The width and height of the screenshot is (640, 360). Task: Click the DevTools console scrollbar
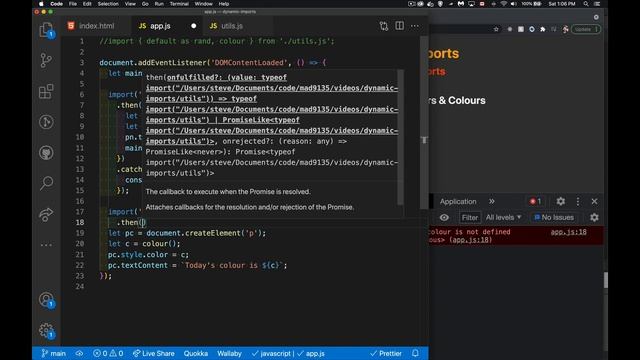606,280
